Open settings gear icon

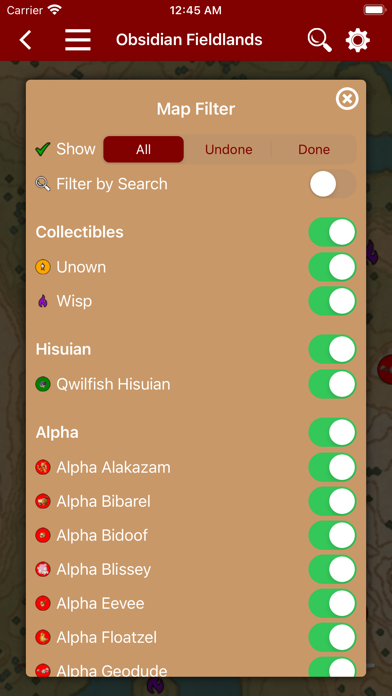(358, 40)
